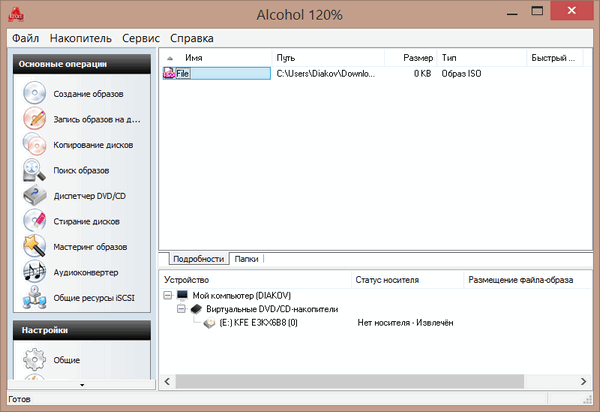Close the Alcohol 120% window

pyautogui.click(x=572, y=10)
